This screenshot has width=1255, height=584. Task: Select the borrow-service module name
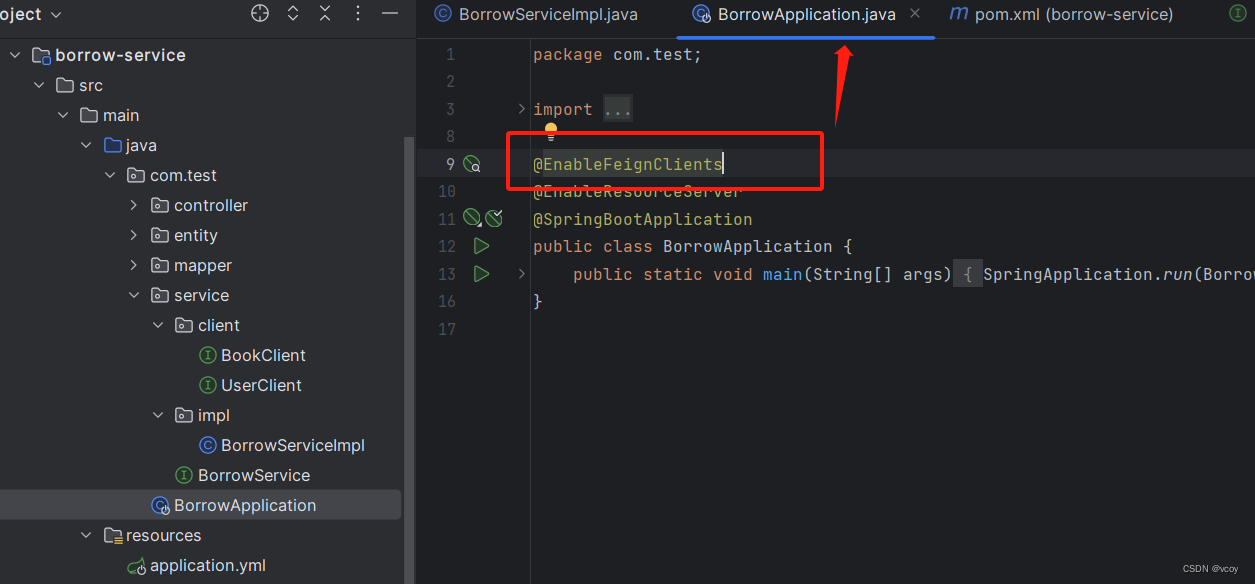click(120, 55)
